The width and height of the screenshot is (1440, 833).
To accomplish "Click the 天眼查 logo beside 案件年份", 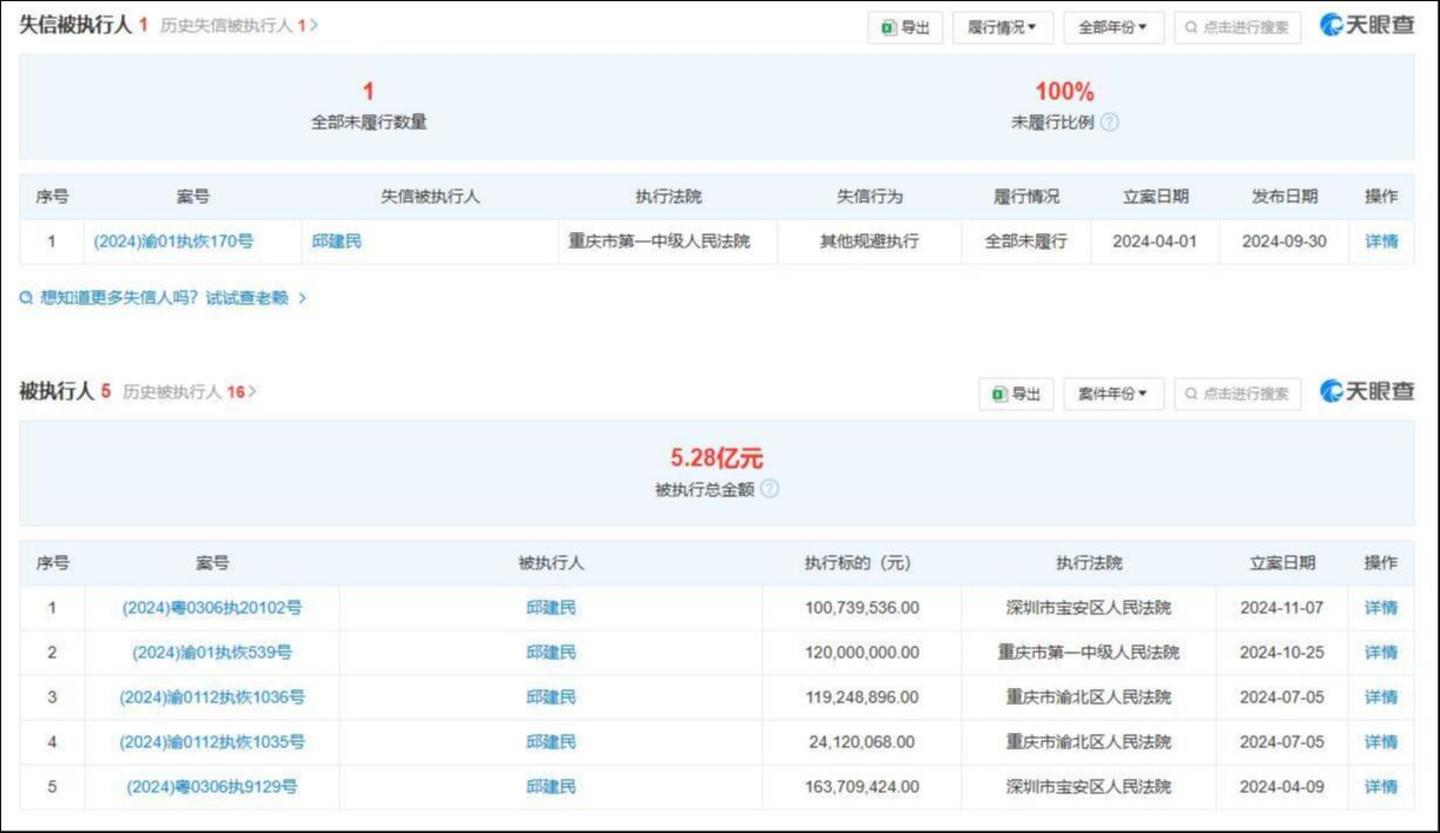I will point(1368,393).
